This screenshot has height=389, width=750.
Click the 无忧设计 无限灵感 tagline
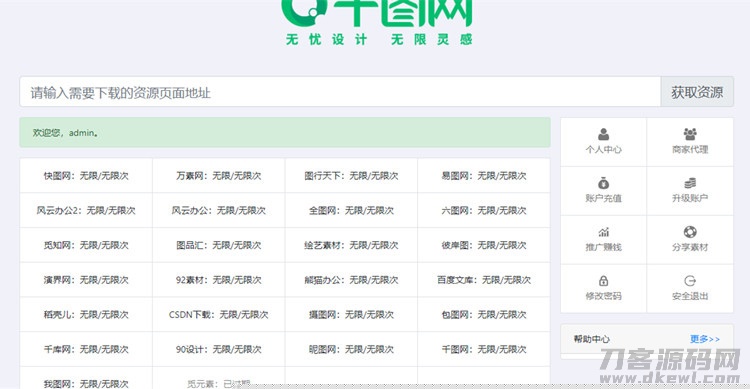(379, 39)
